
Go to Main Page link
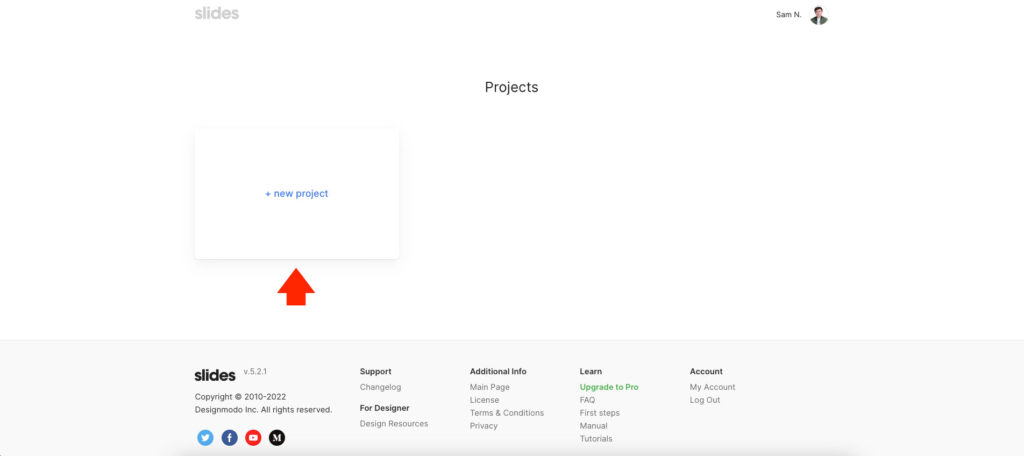490,387
